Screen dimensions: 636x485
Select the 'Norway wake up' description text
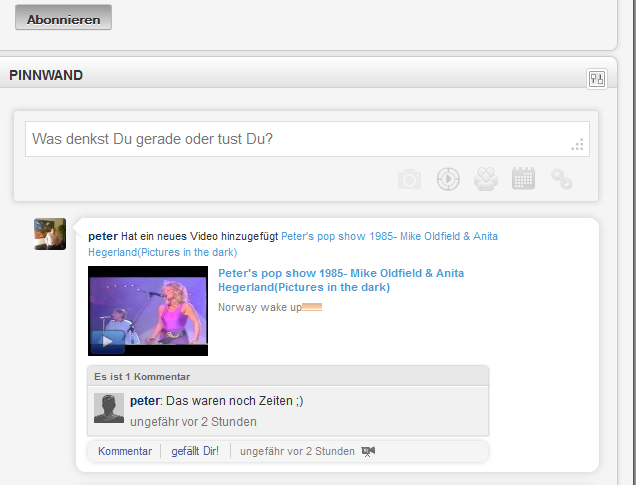click(x=270, y=307)
